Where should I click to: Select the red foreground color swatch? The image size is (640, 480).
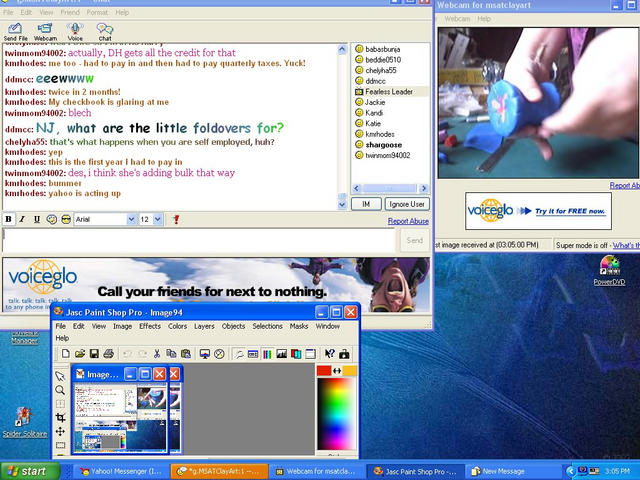pos(324,371)
